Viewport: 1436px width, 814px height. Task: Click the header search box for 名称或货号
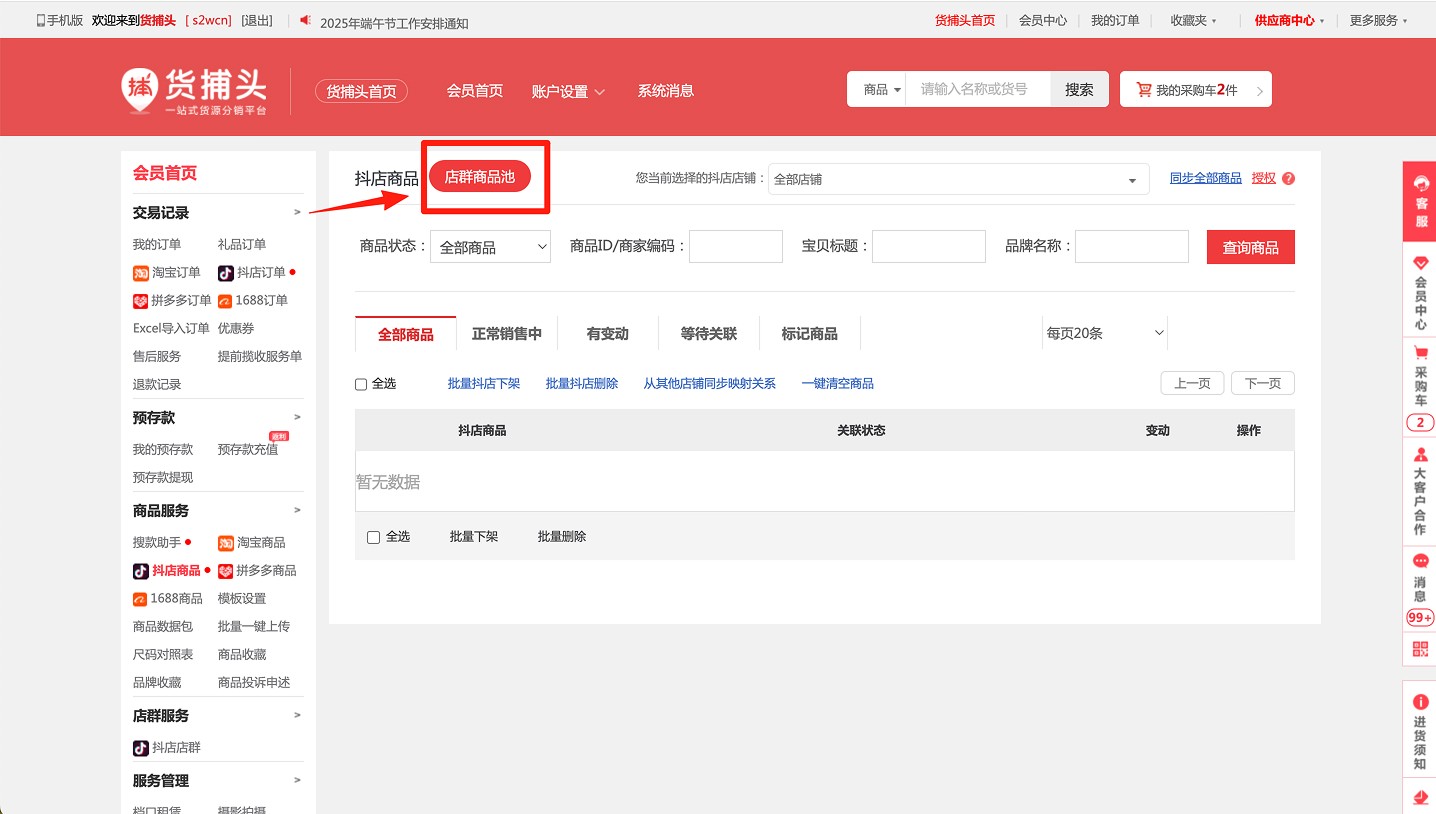pos(978,89)
